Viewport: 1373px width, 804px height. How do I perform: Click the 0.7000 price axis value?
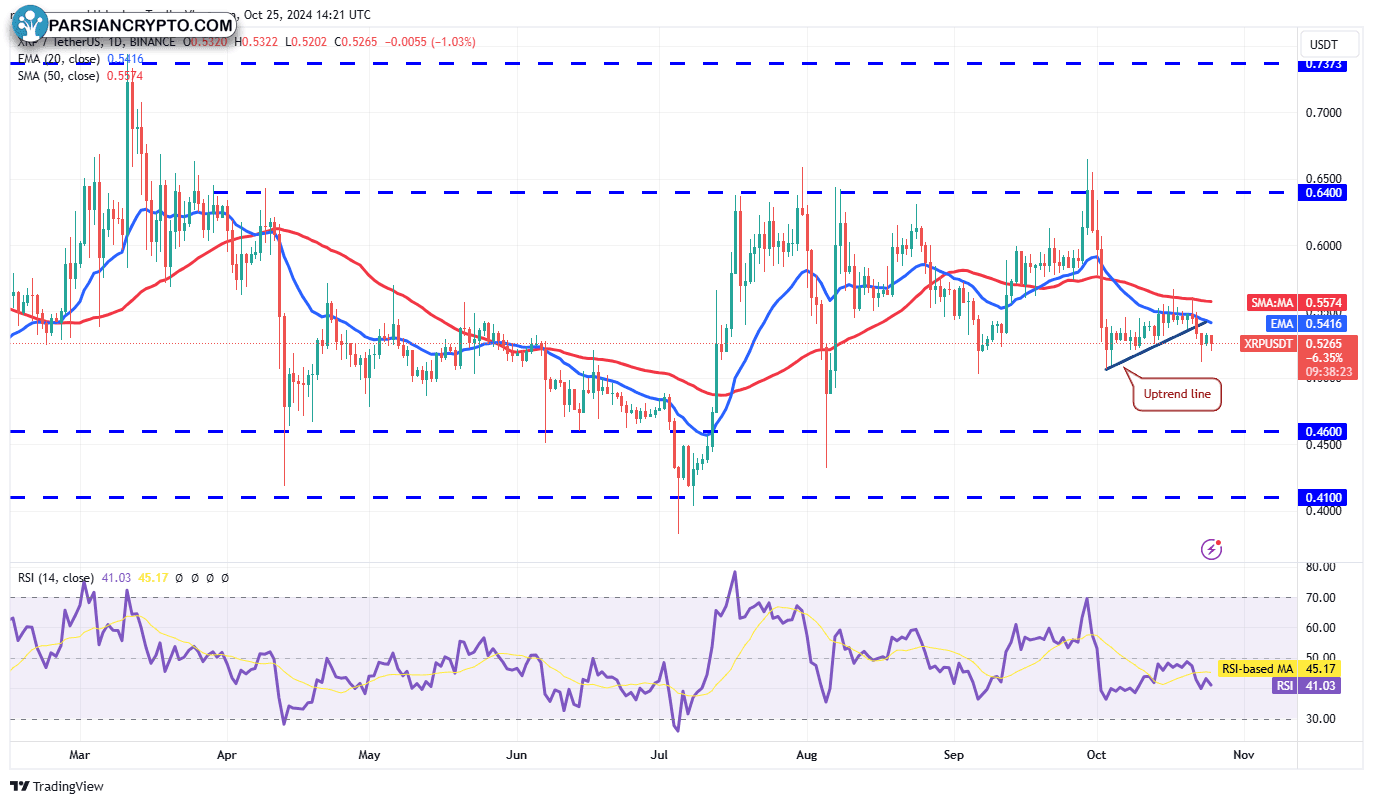[x=1324, y=112]
